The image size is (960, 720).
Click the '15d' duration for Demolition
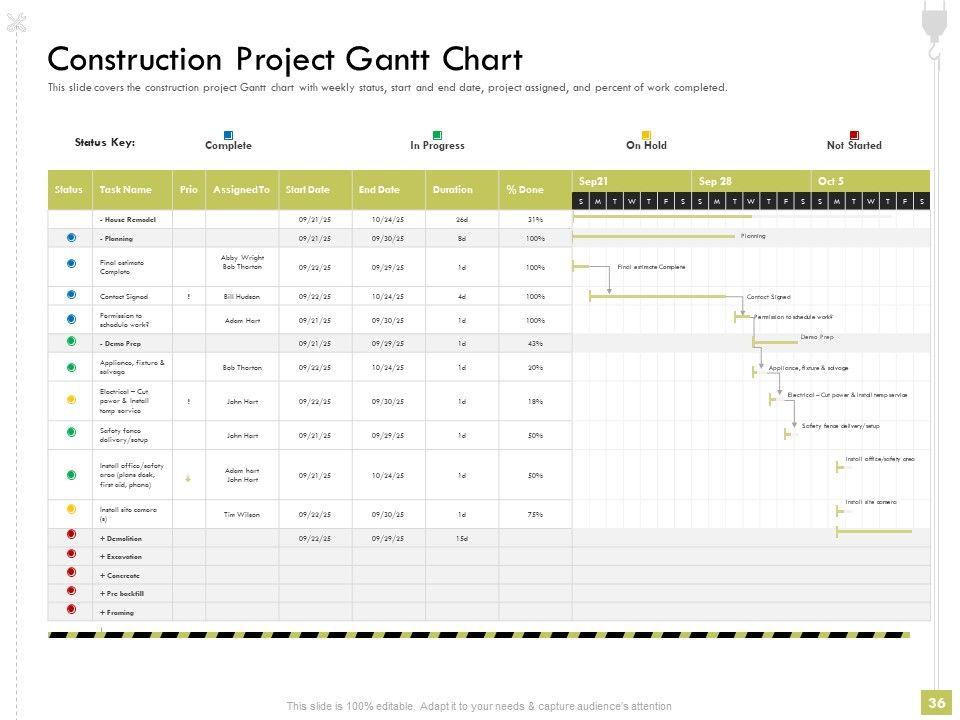tap(462, 539)
